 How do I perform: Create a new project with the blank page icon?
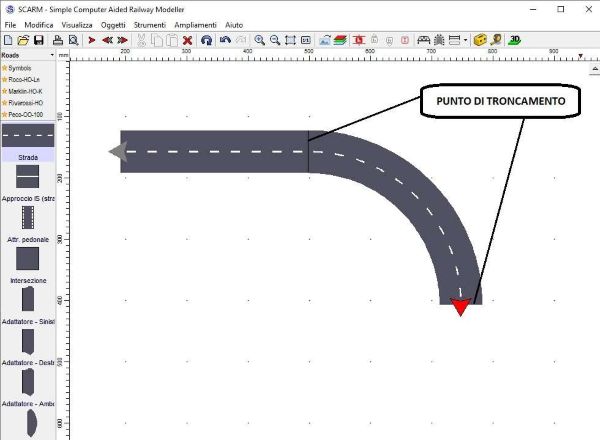tap(8, 40)
